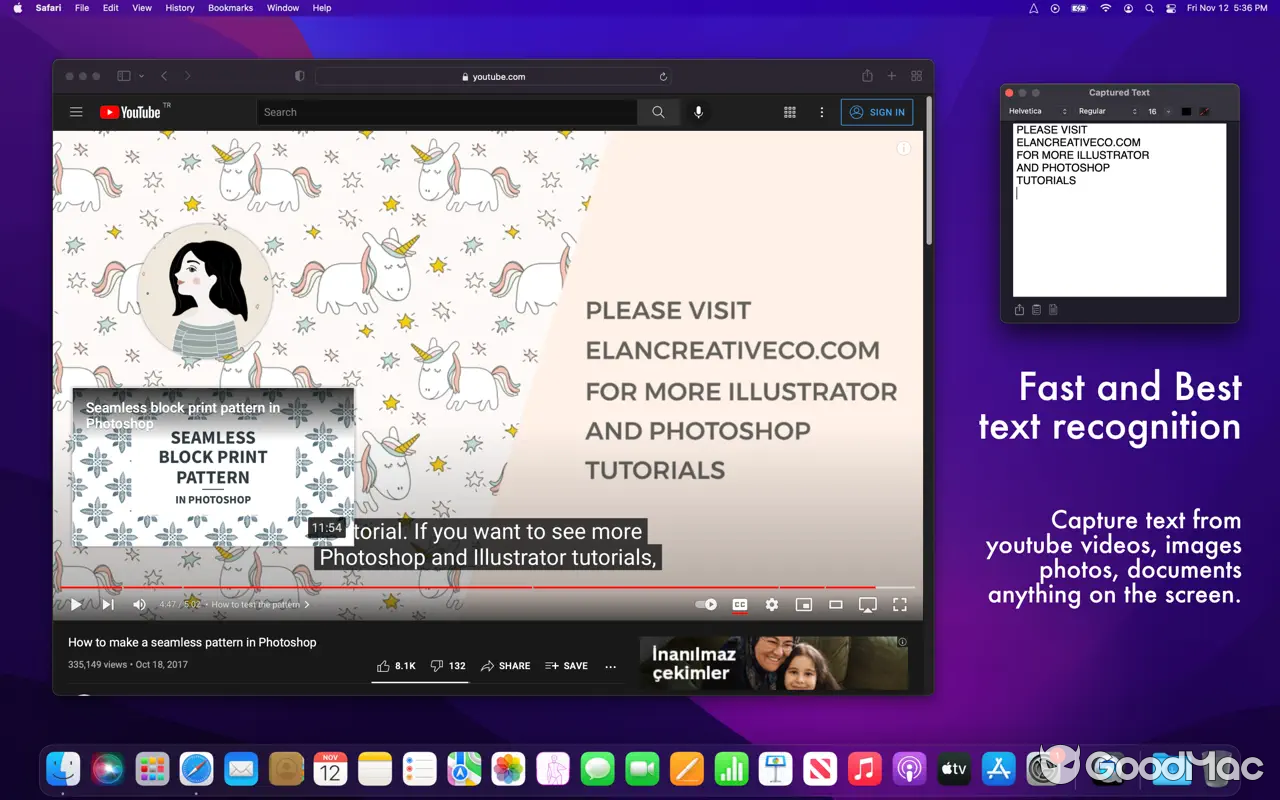Viewport: 1280px width, 800px height.
Task: Click the black text color swatch
Action: coord(1186,111)
